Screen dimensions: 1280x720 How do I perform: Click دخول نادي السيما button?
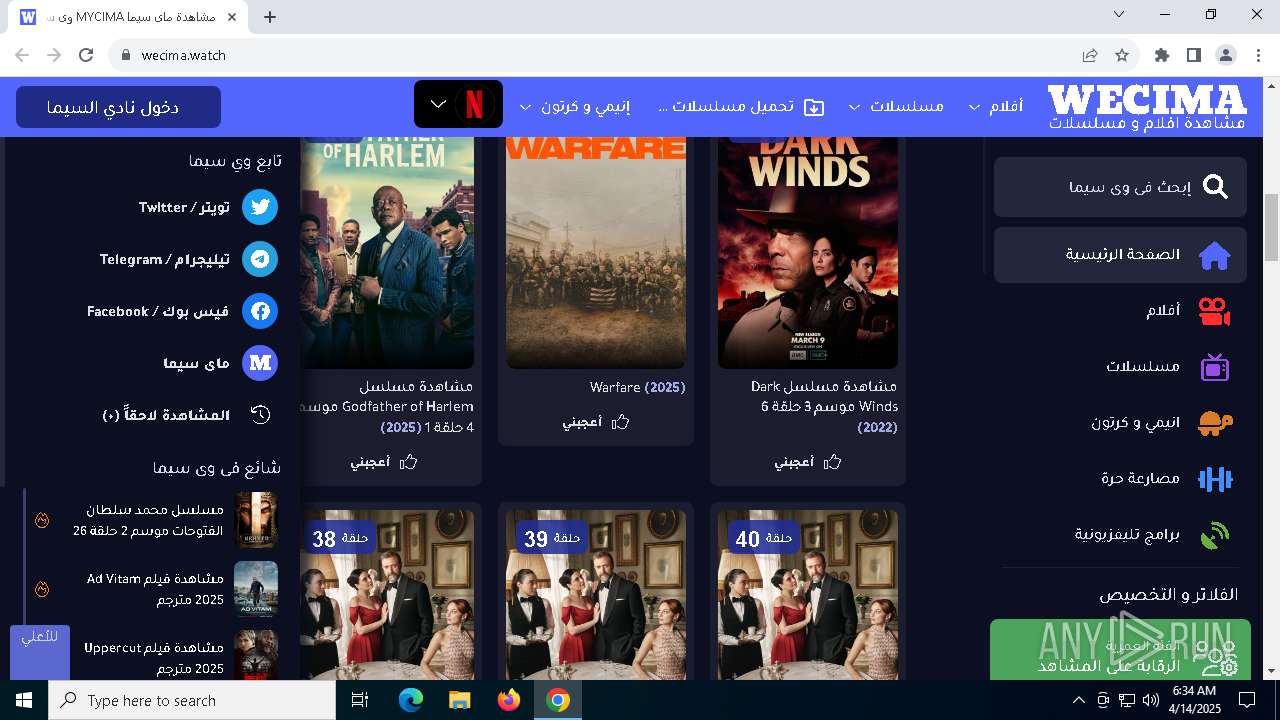118,107
